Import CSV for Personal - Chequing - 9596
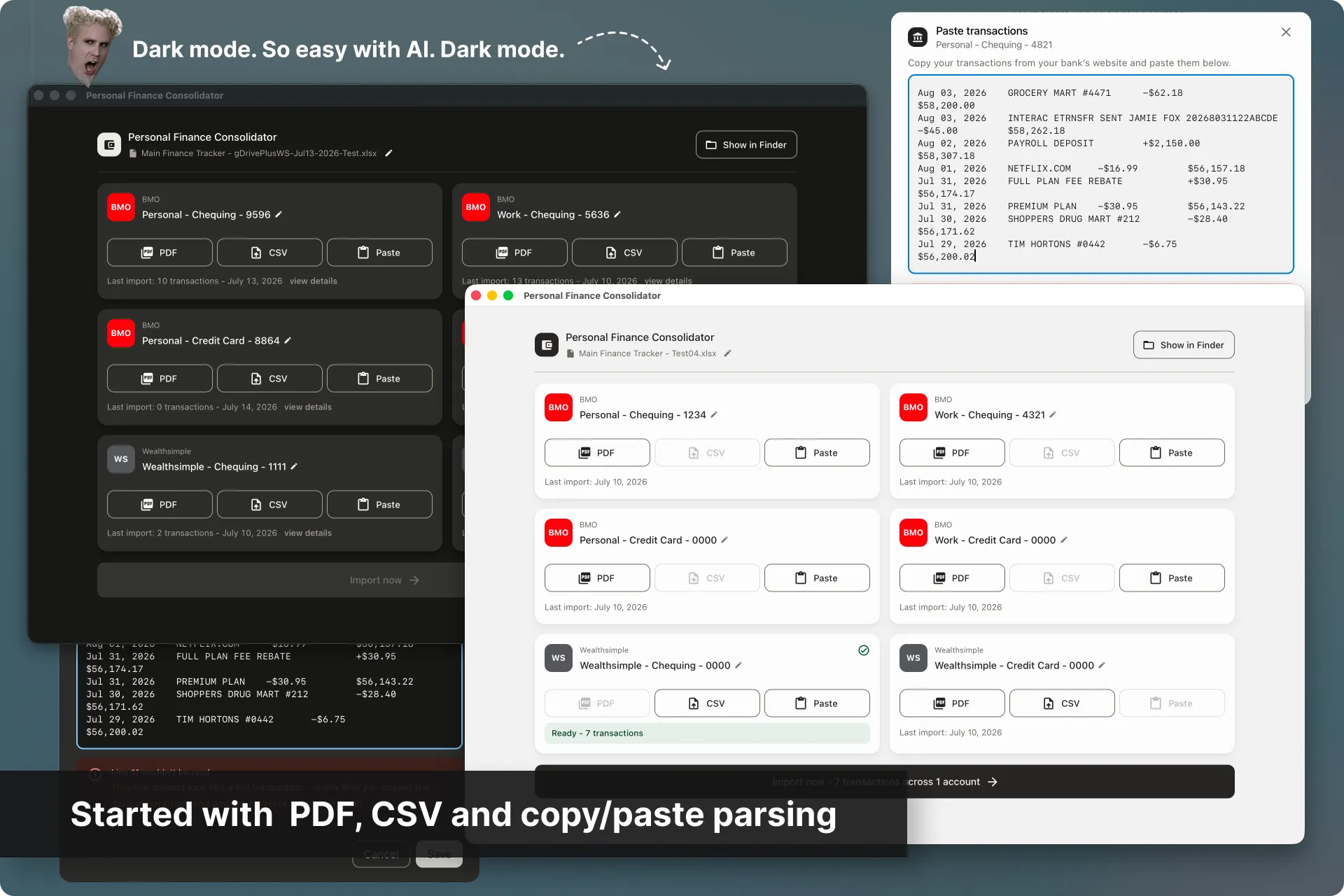The height and width of the screenshot is (896, 1344). pyautogui.click(x=269, y=253)
